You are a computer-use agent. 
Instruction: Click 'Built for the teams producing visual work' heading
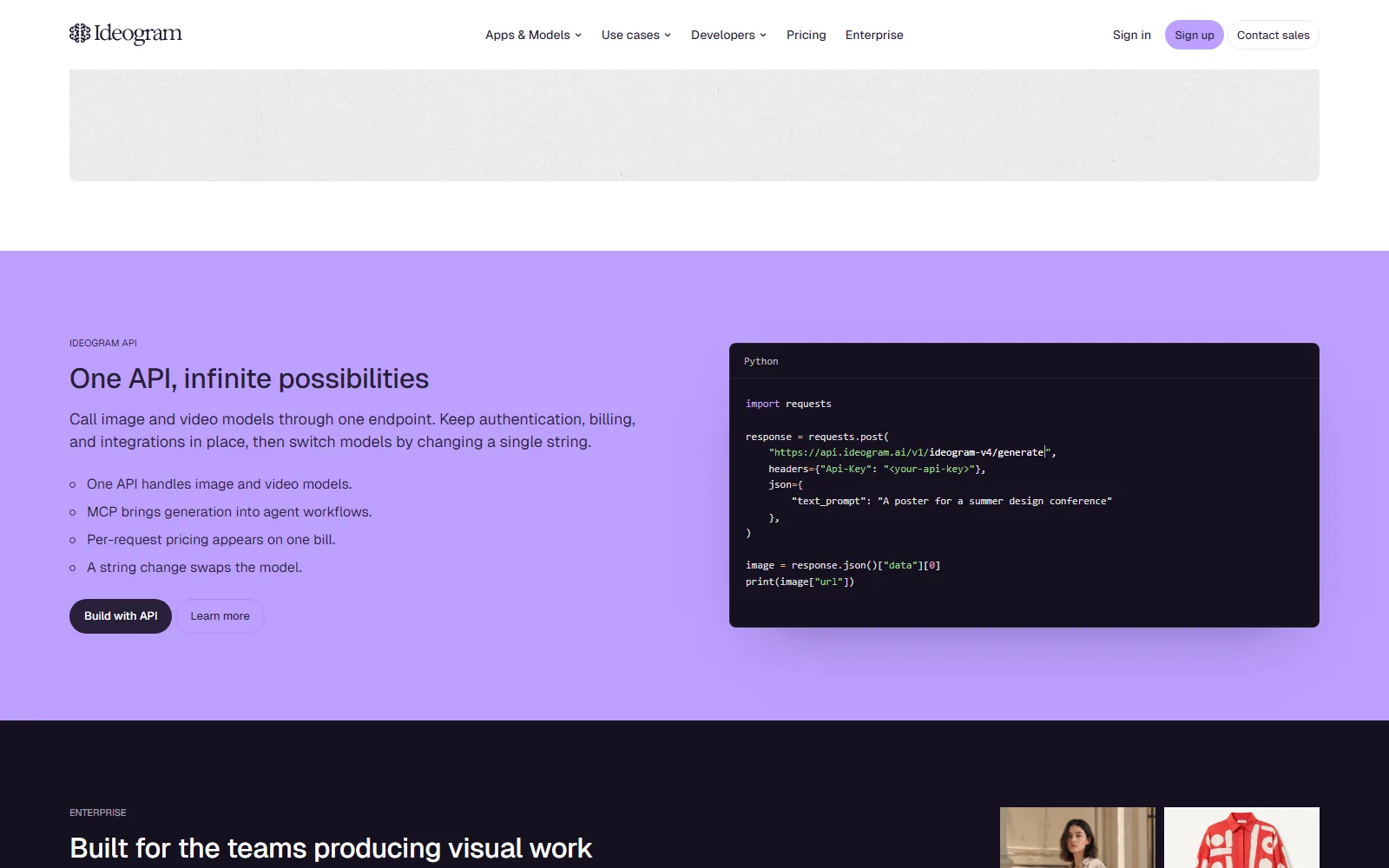(331, 848)
